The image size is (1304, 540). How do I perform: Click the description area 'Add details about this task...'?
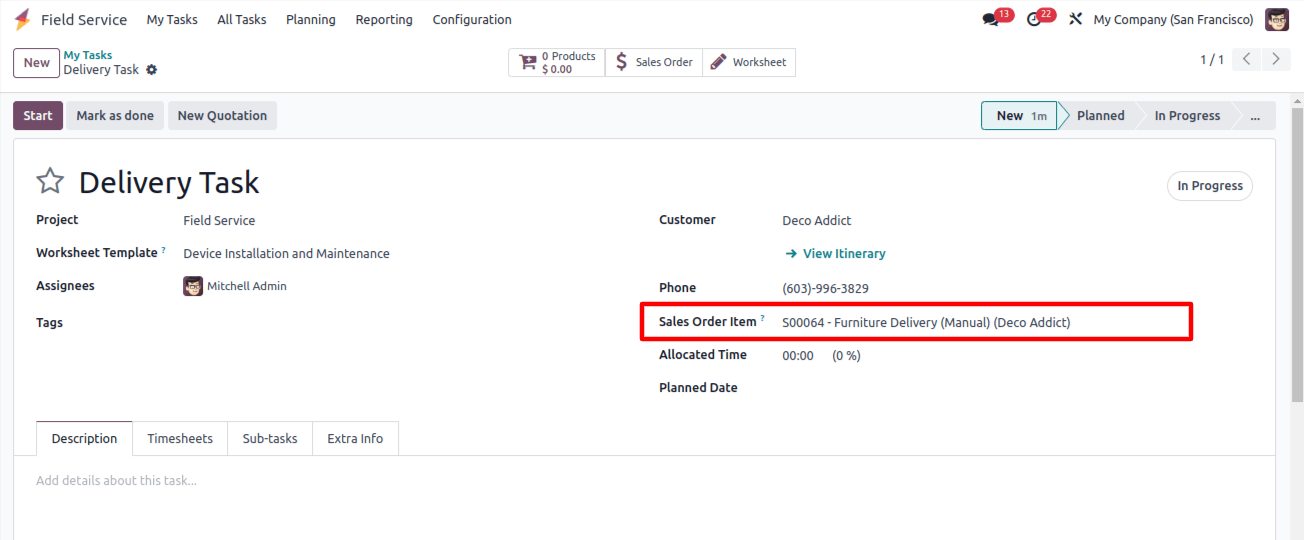point(117,481)
